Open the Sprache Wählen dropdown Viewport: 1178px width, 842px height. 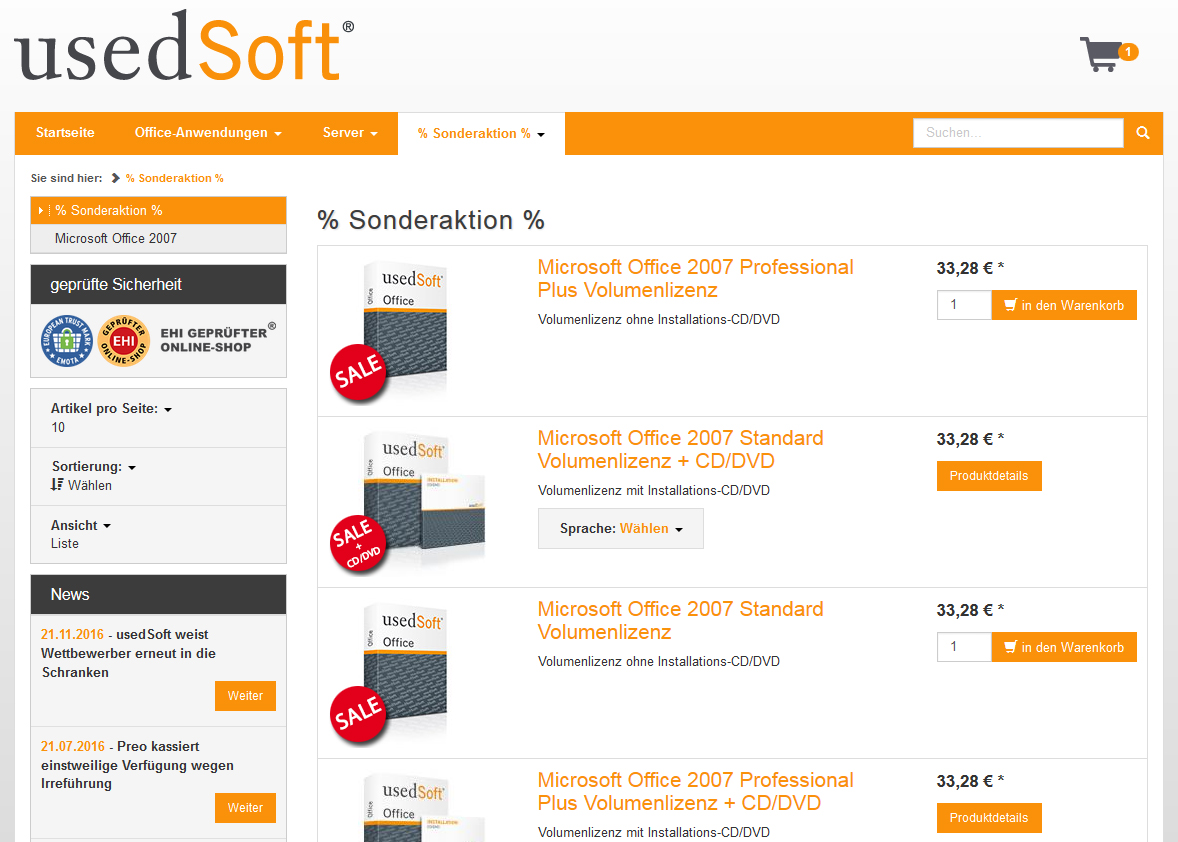click(621, 529)
